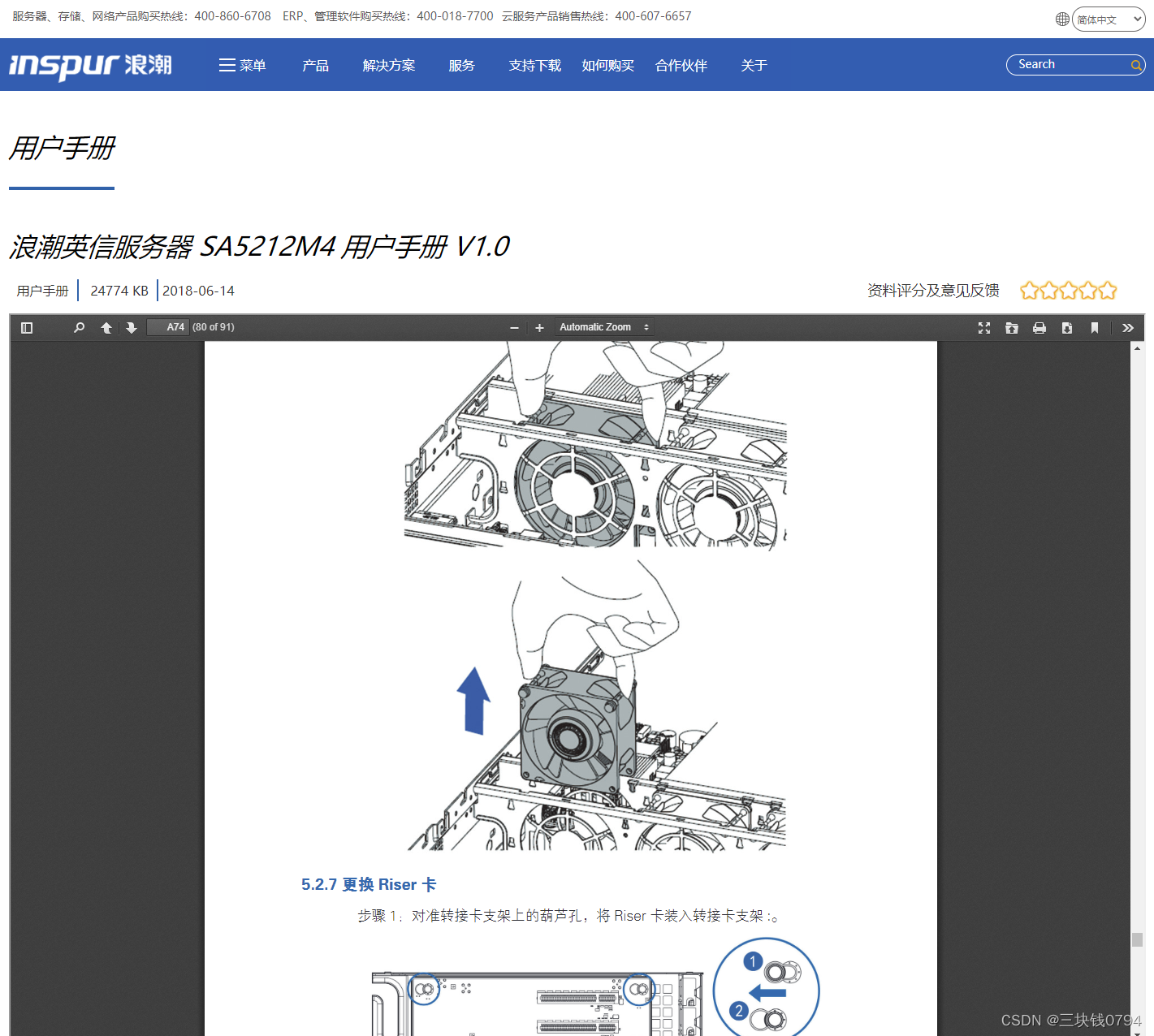The width and height of the screenshot is (1154, 1036).
Task: Open the 产品 menu
Action: [x=315, y=66]
